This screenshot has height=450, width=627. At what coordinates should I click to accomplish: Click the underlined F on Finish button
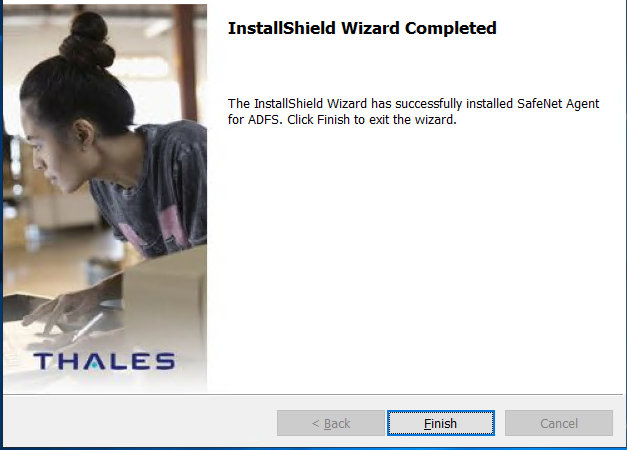pyautogui.click(x=427, y=424)
